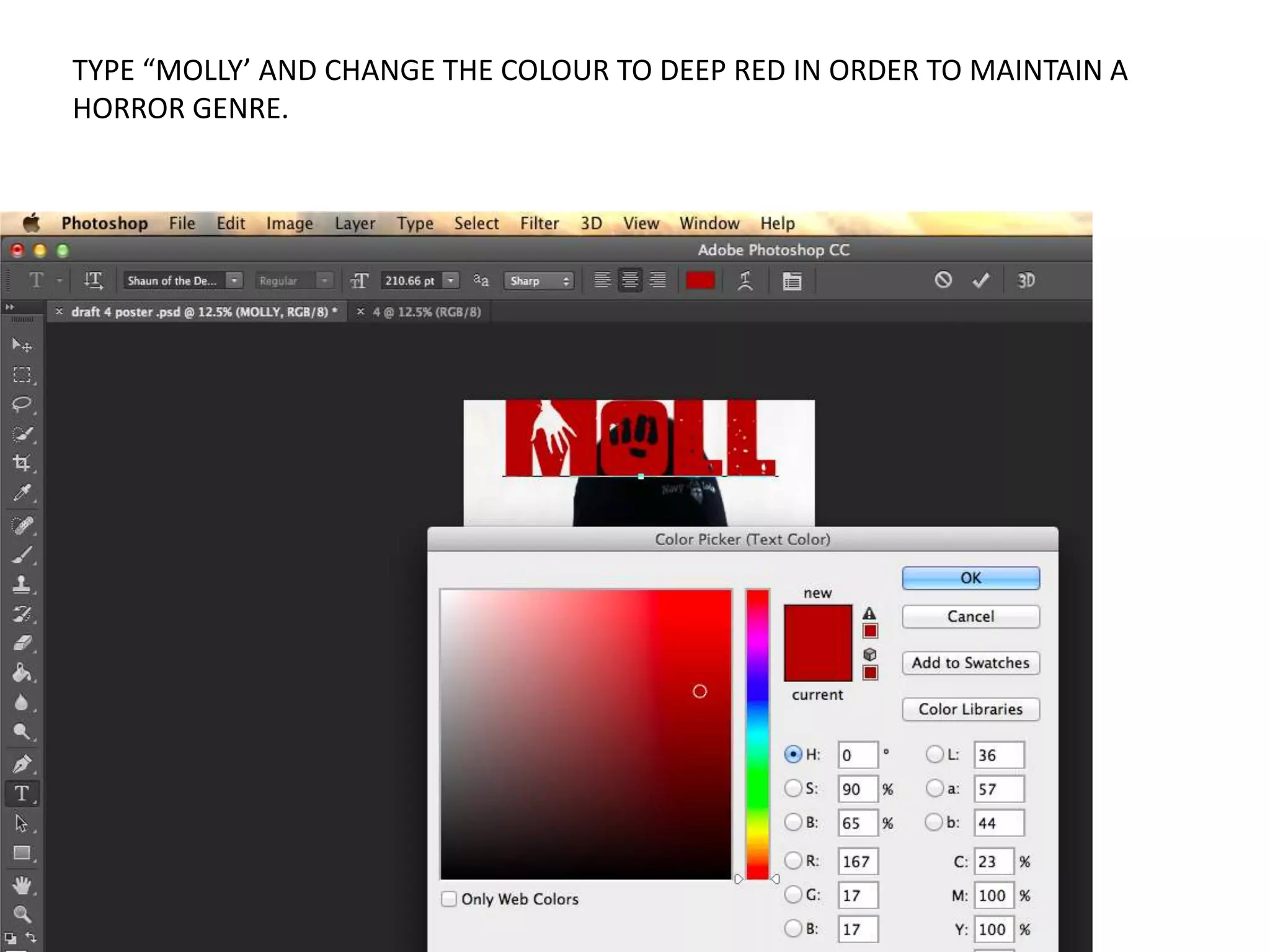Select the Hand tool
The width and height of the screenshot is (1270, 952).
coord(22,885)
